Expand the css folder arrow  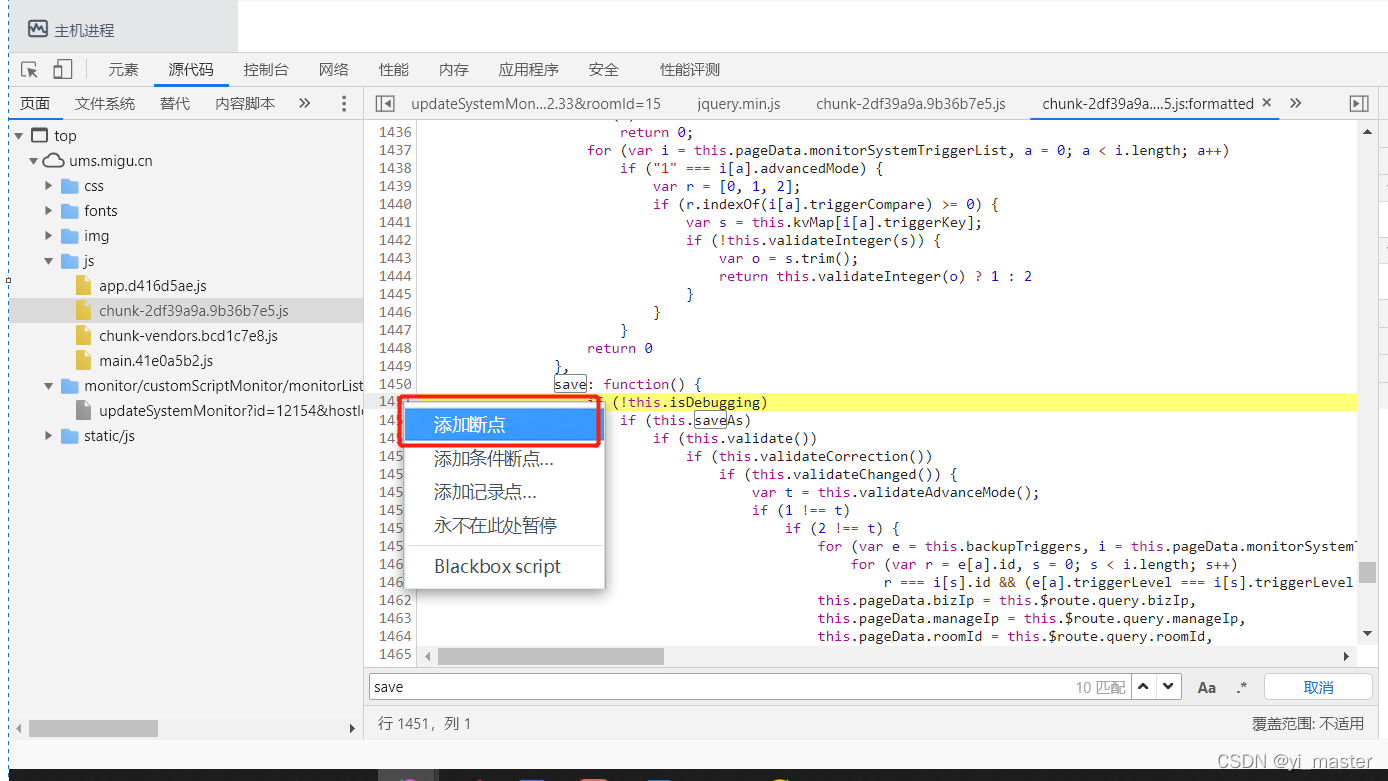pyautogui.click(x=48, y=186)
